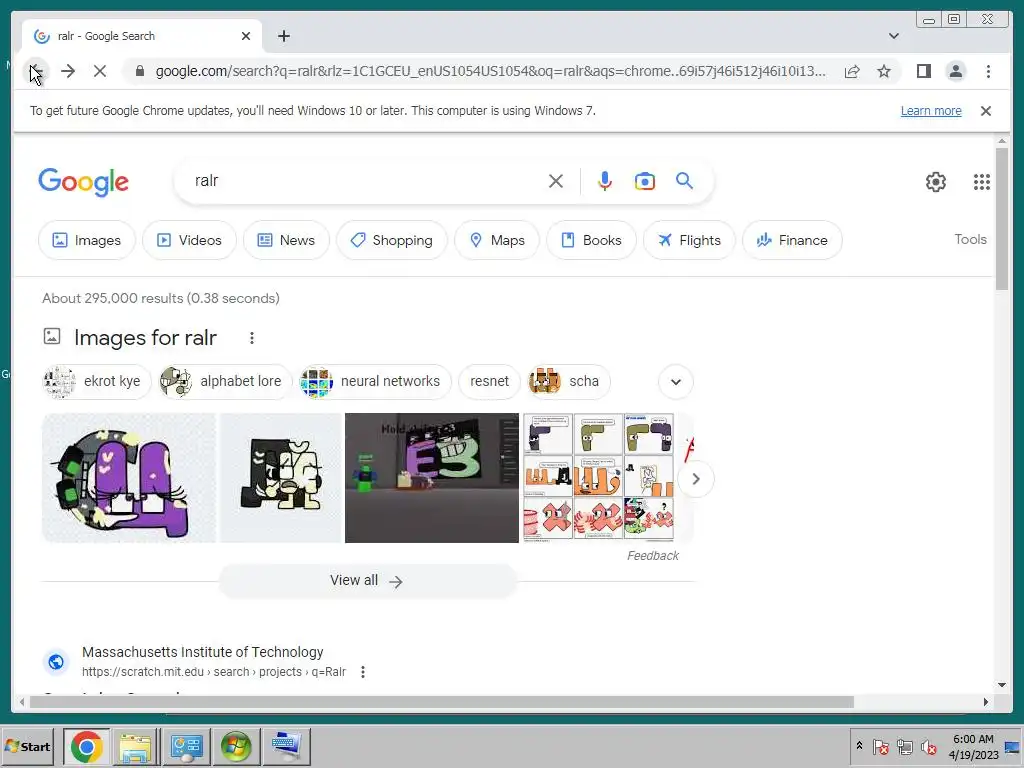1024x768 pixels.
Task: Open File Explorer from the taskbar
Action: tap(136, 746)
